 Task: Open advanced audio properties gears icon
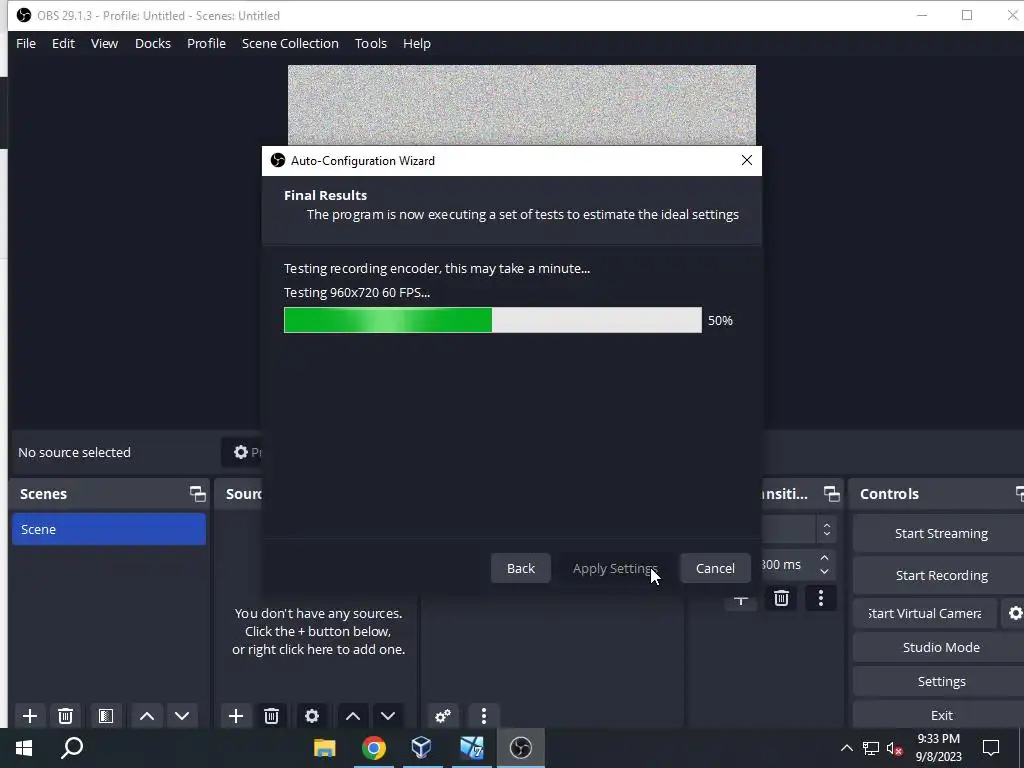pos(443,716)
